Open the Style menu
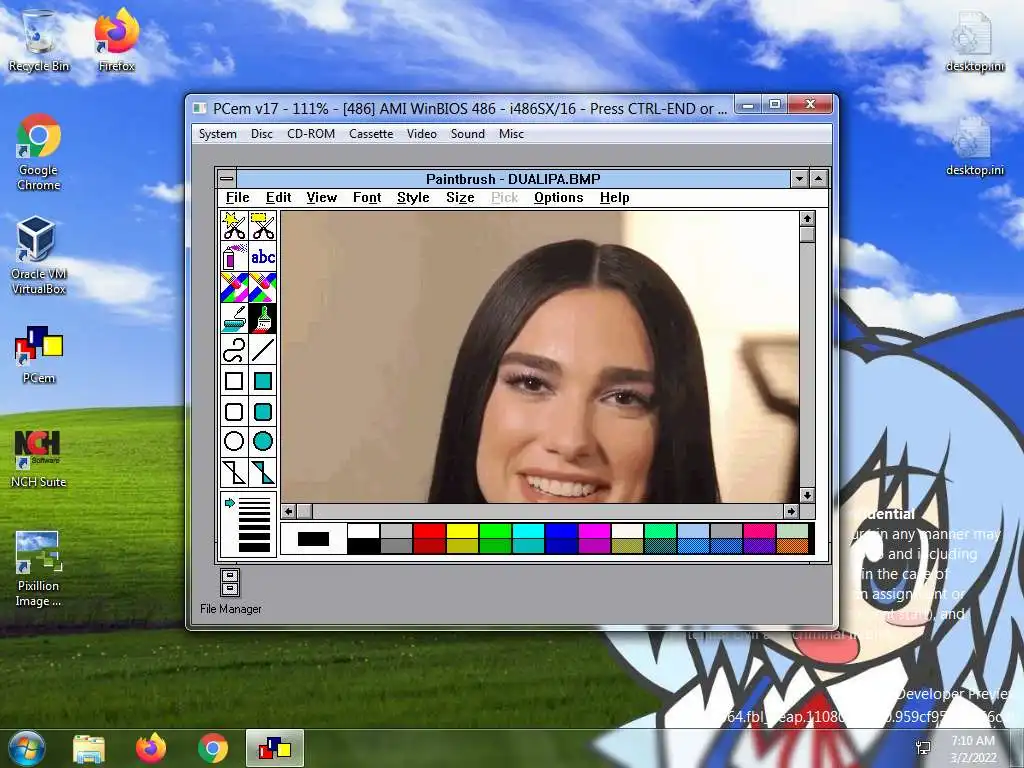This screenshot has height=768, width=1024. (413, 197)
